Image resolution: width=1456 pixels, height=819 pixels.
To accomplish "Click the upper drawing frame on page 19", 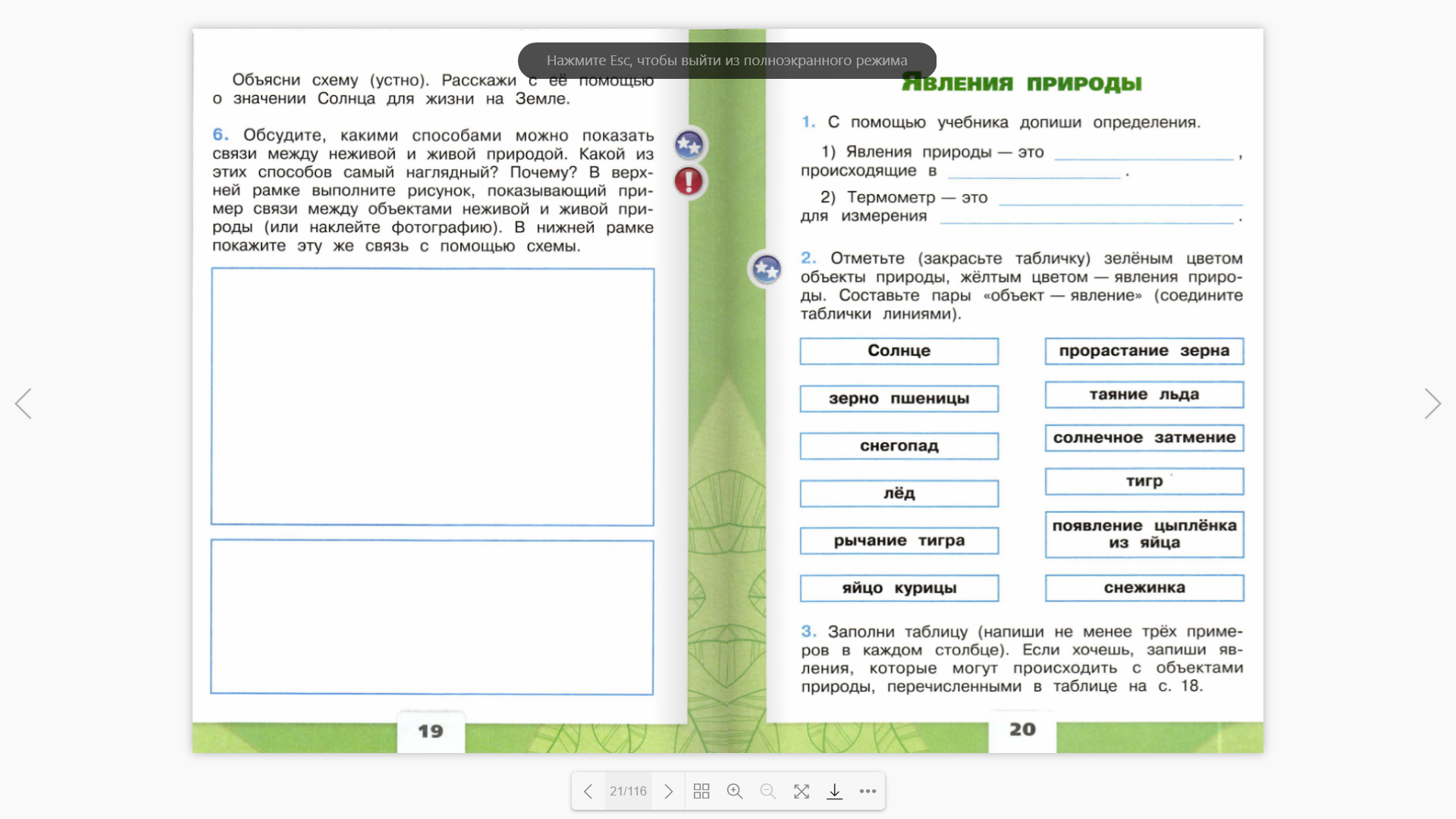I will (x=432, y=397).
